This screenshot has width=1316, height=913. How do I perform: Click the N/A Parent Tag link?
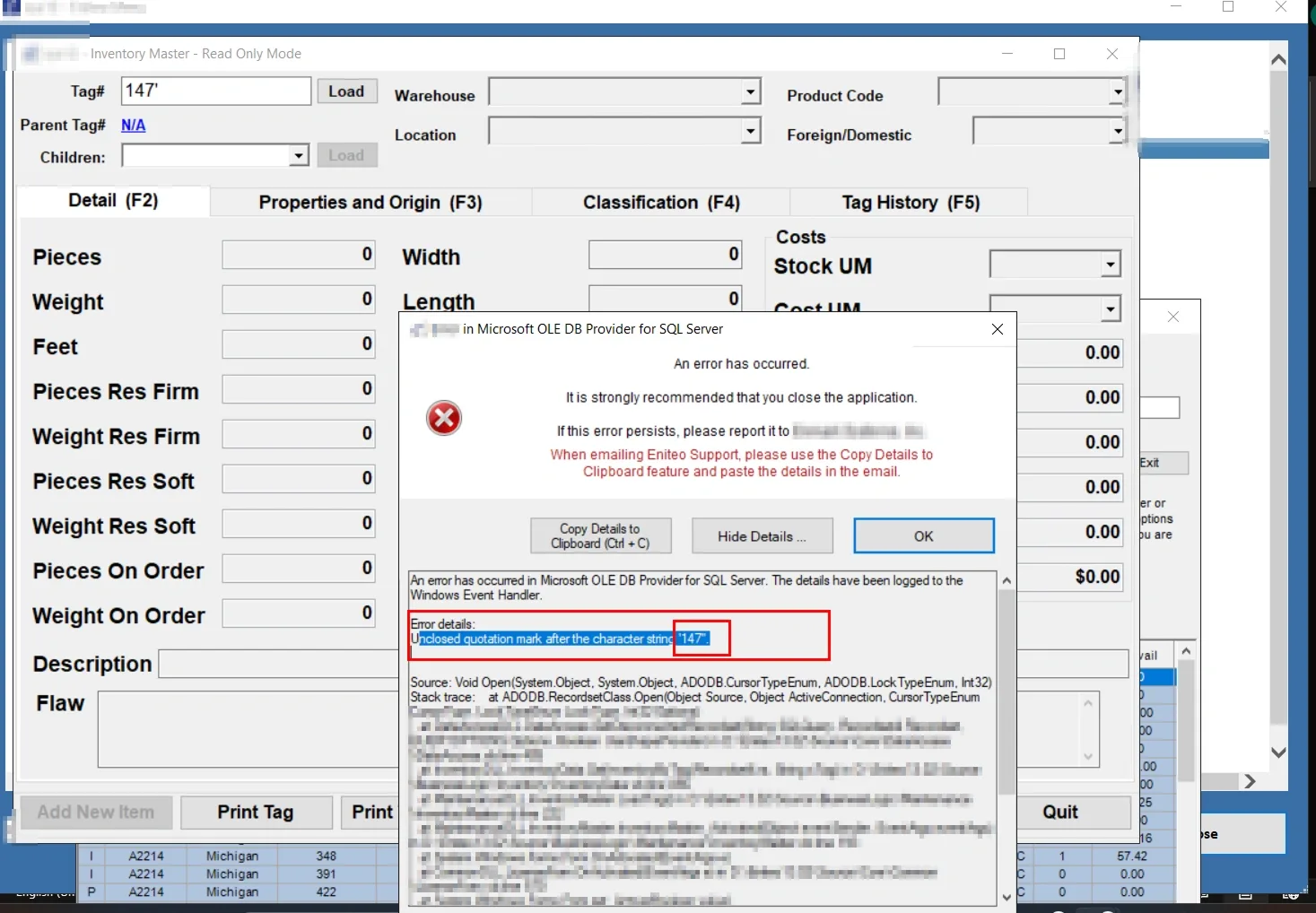coord(134,126)
